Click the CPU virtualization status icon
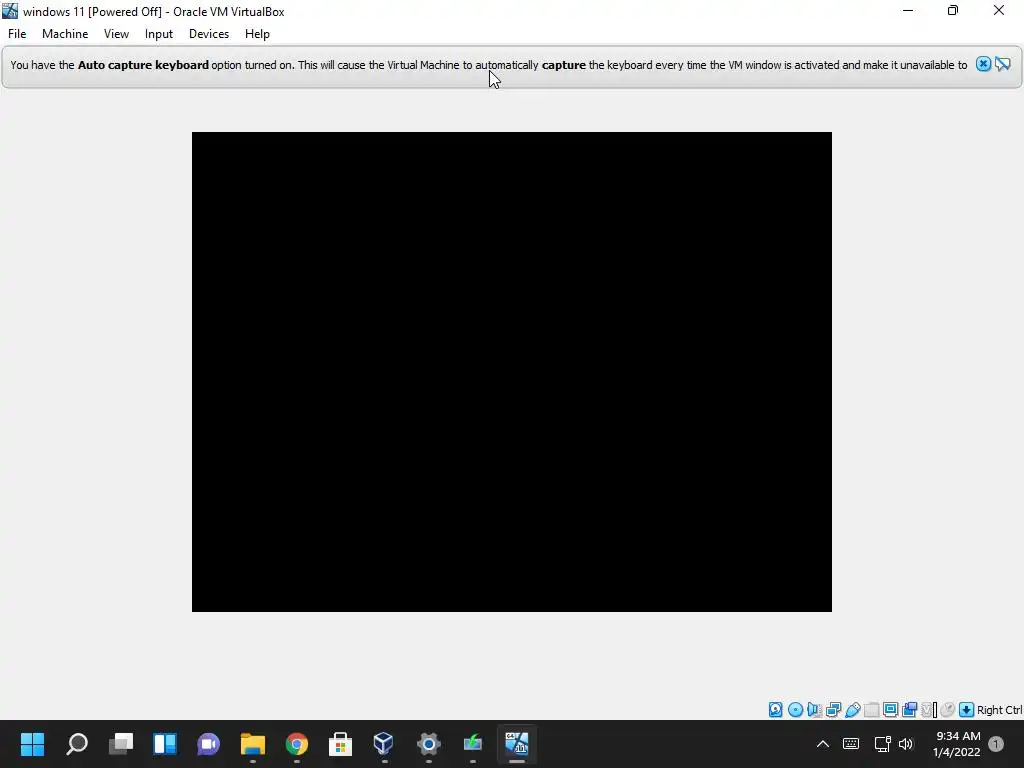The width and height of the screenshot is (1024, 768). click(928, 710)
